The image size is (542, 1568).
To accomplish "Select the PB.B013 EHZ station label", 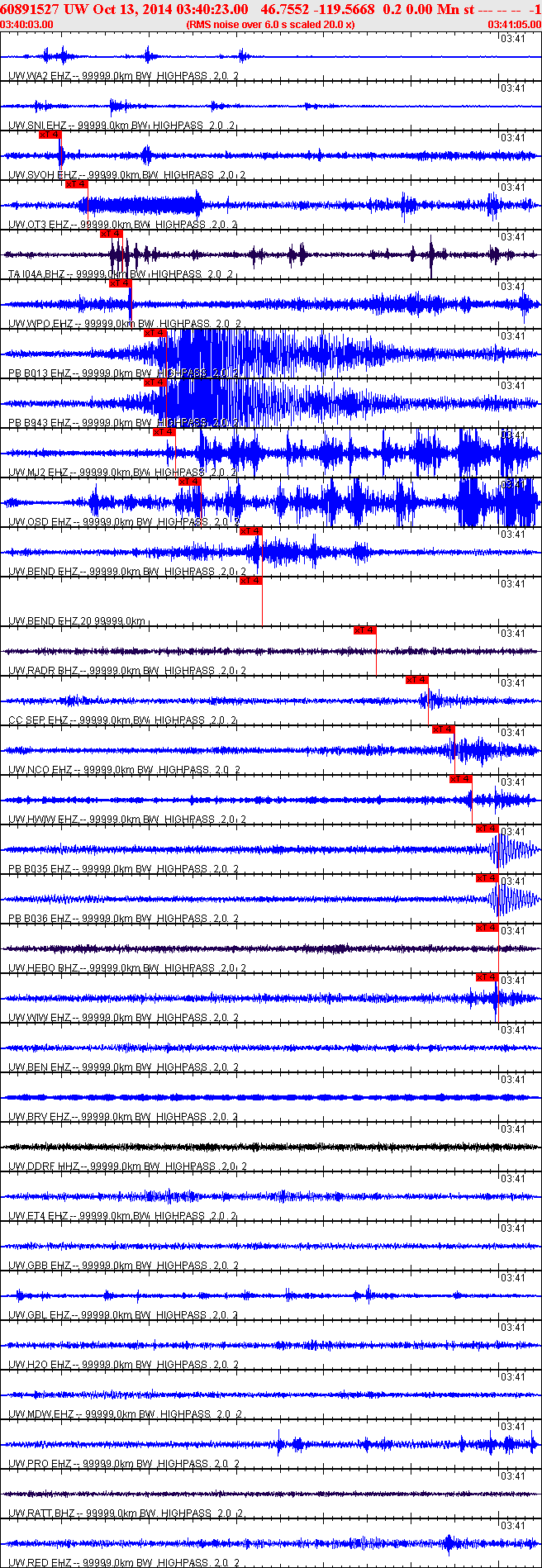I will pos(124,373).
